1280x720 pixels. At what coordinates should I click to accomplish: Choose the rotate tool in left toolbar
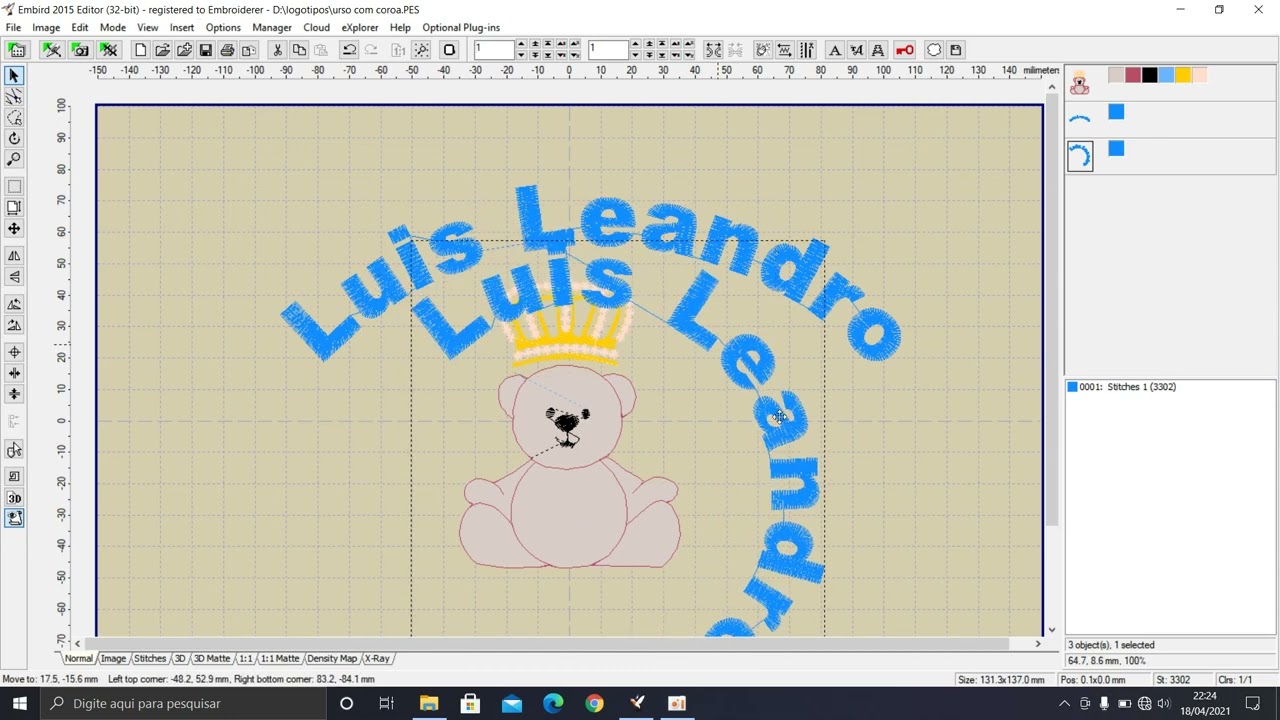click(14, 139)
